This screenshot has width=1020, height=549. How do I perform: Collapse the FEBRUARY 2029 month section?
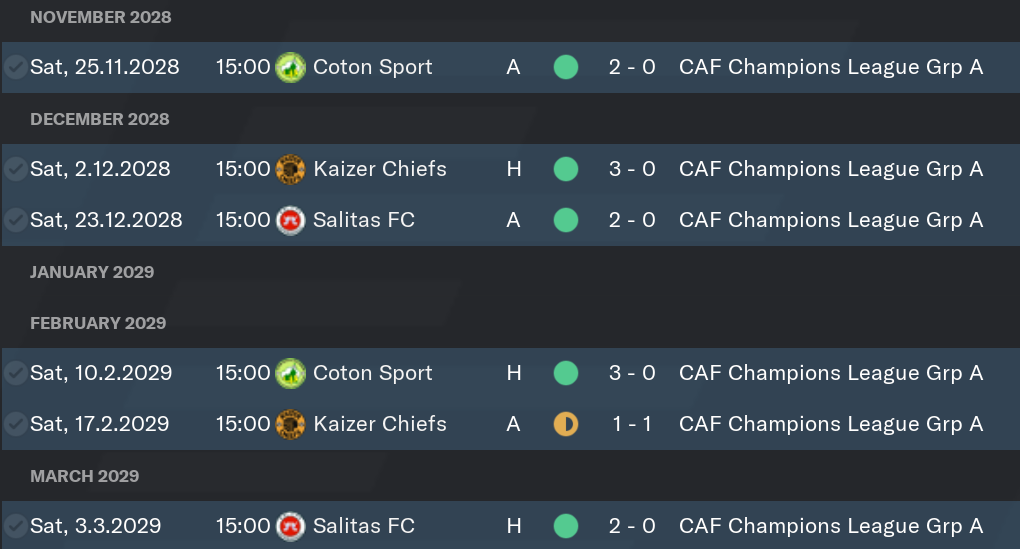click(x=98, y=323)
